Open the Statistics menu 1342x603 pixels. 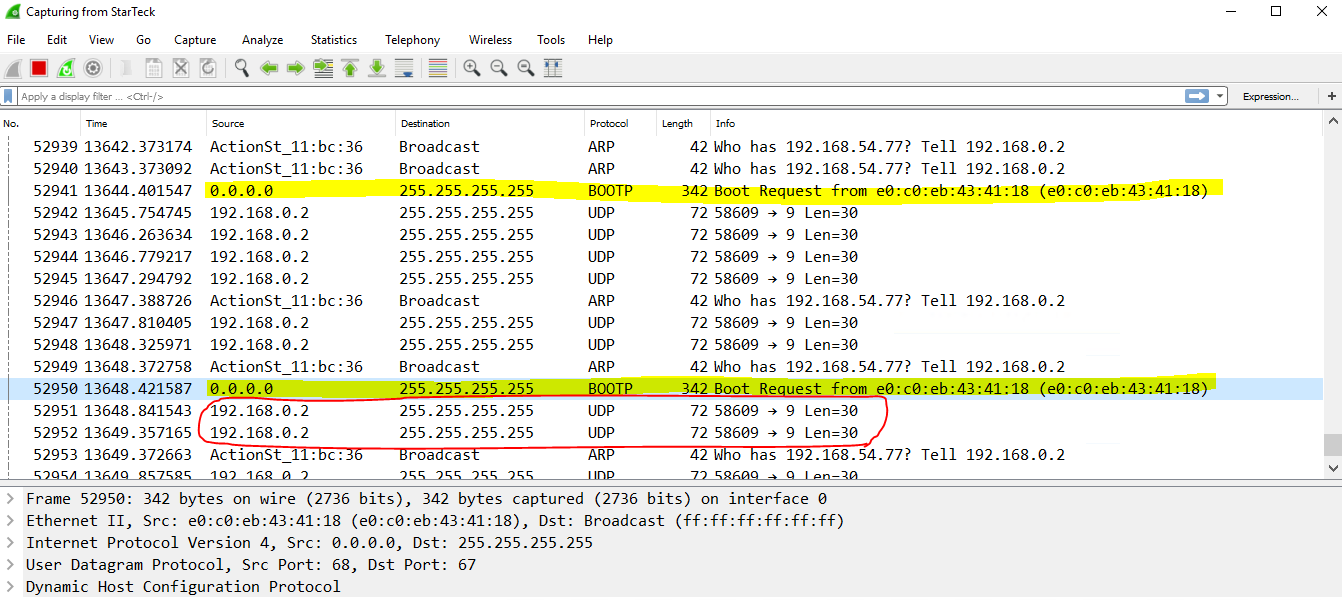pos(334,40)
